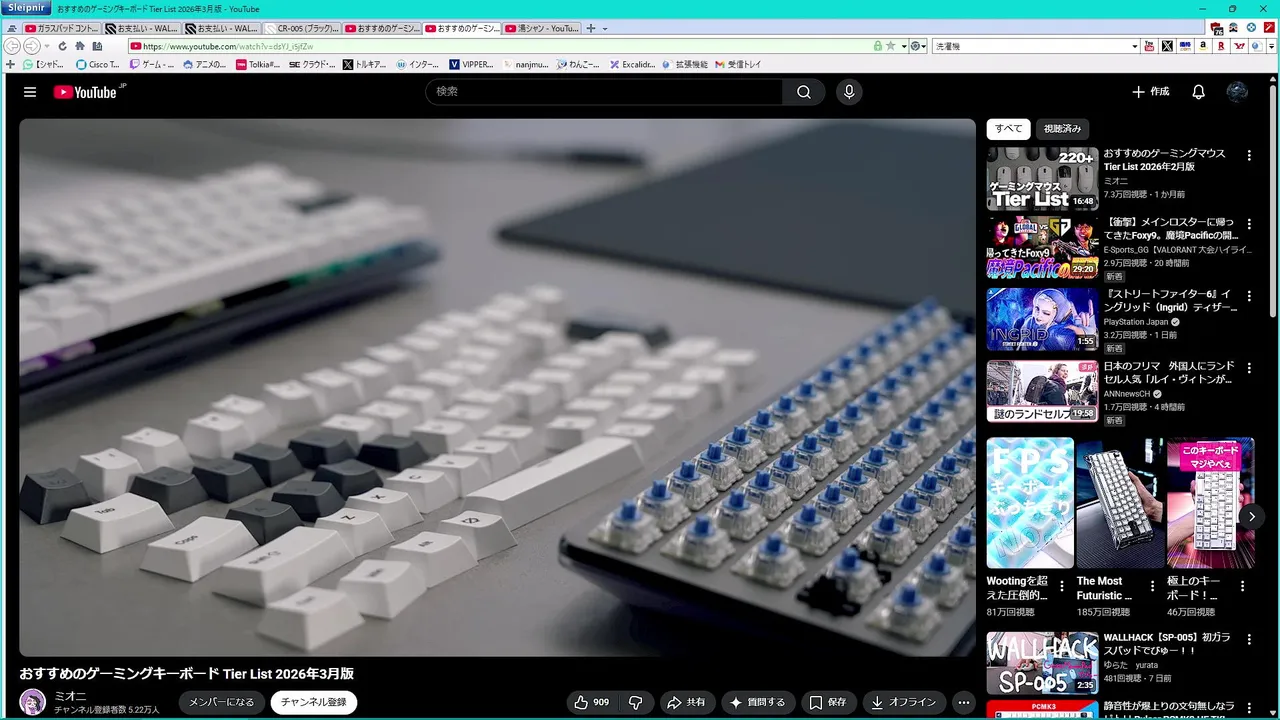Open the INGRID Street Fighter thumbnail
Viewport: 1280px width, 720px height.
coord(1042,320)
